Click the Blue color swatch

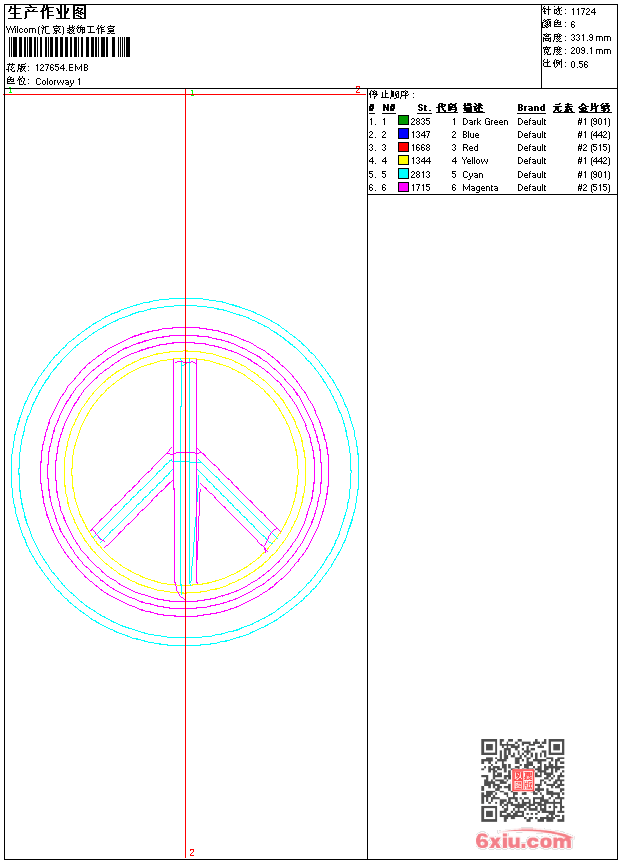[403, 134]
